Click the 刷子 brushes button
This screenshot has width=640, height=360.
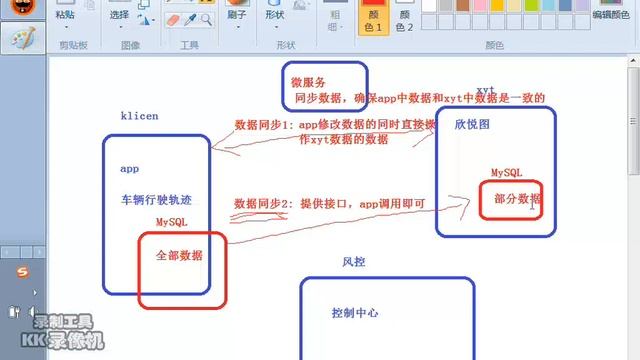coord(237,15)
